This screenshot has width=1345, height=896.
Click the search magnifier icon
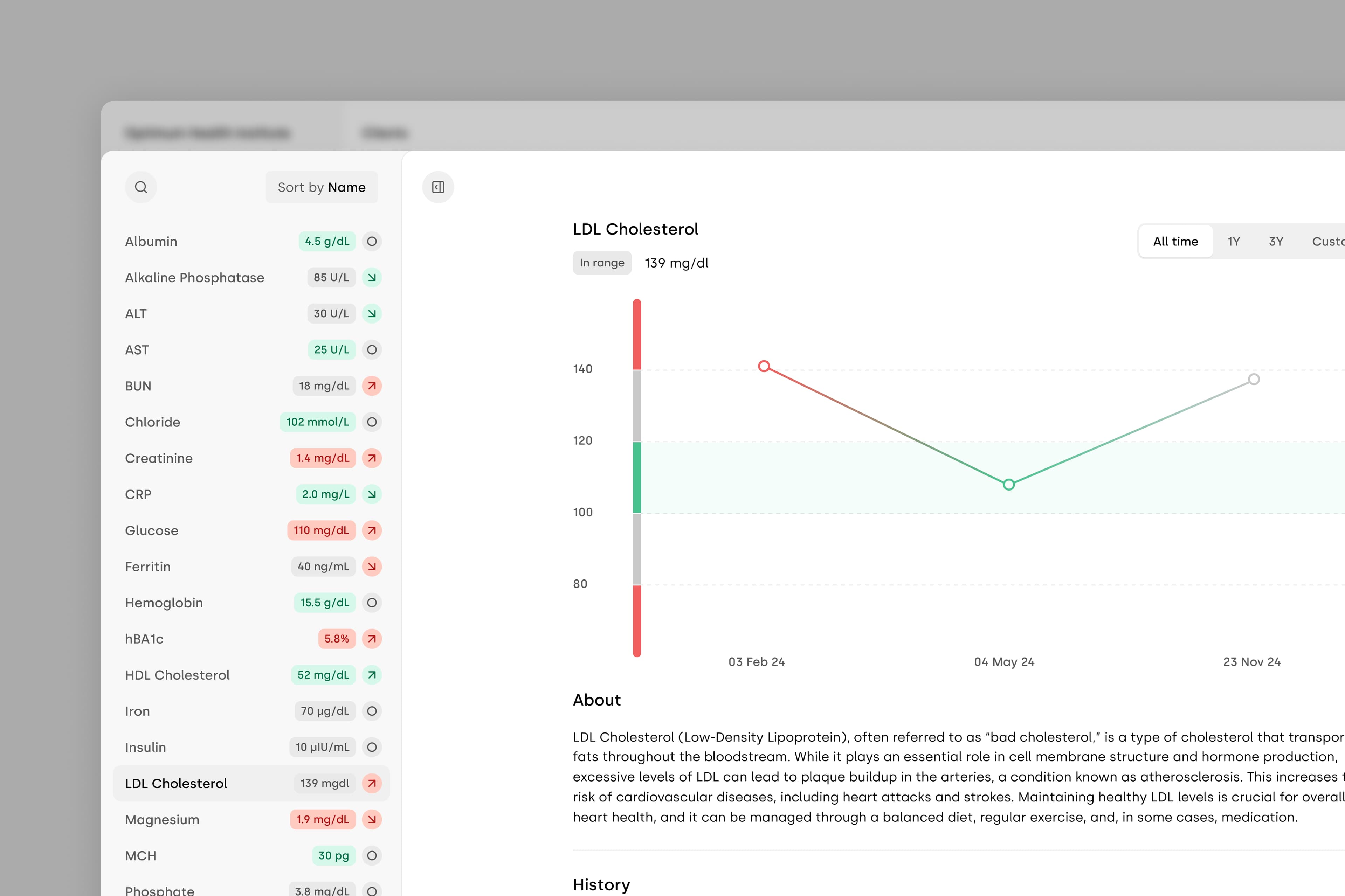[x=140, y=187]
